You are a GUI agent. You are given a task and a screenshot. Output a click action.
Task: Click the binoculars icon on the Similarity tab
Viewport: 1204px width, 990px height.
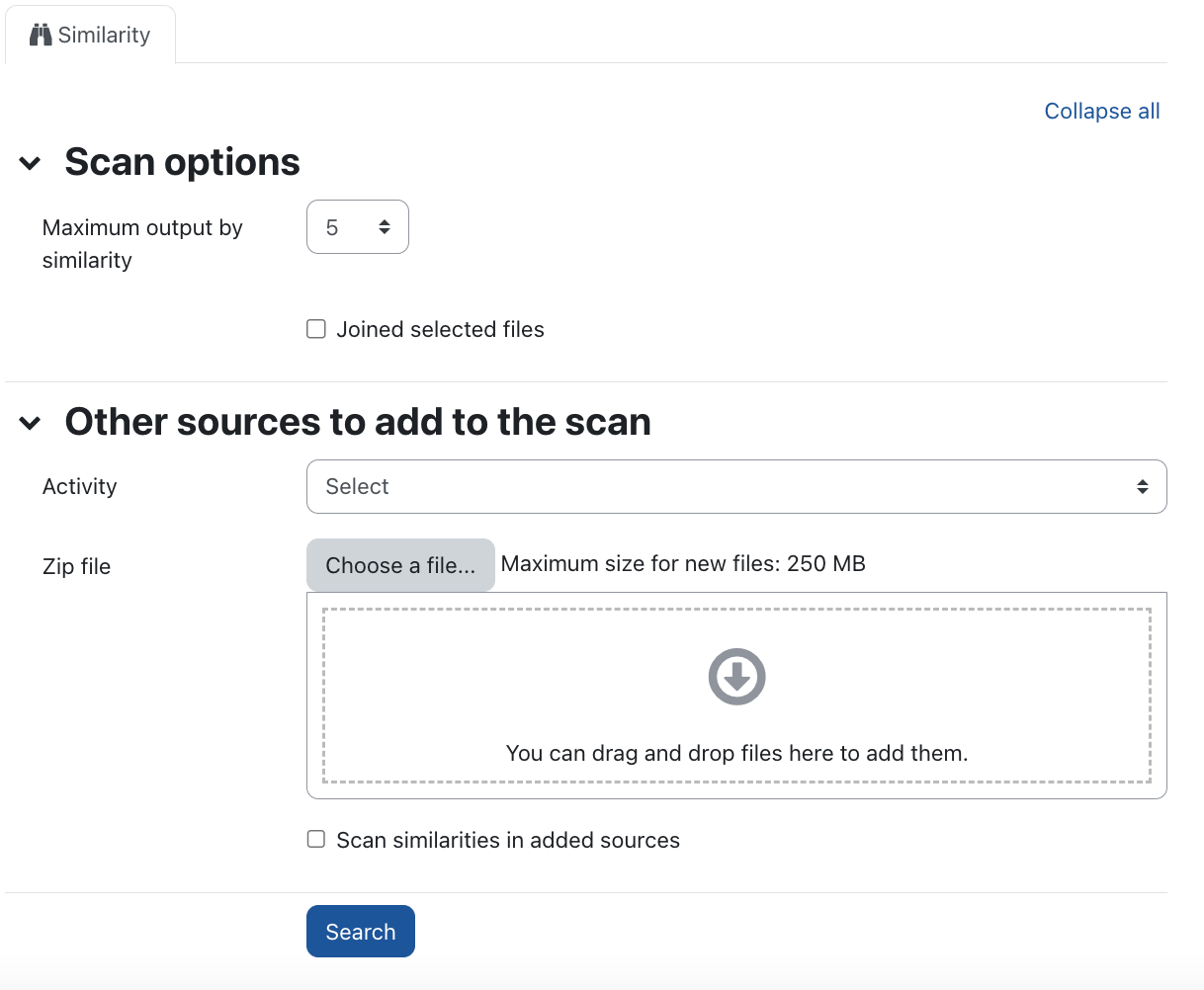pos(40,36)
